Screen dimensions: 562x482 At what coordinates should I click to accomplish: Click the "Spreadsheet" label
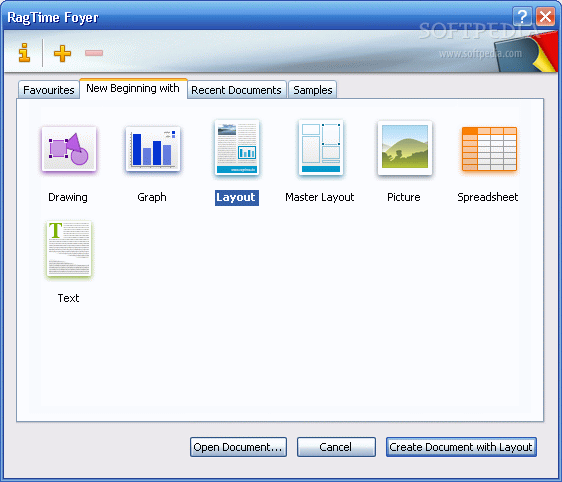coord(488,197)
